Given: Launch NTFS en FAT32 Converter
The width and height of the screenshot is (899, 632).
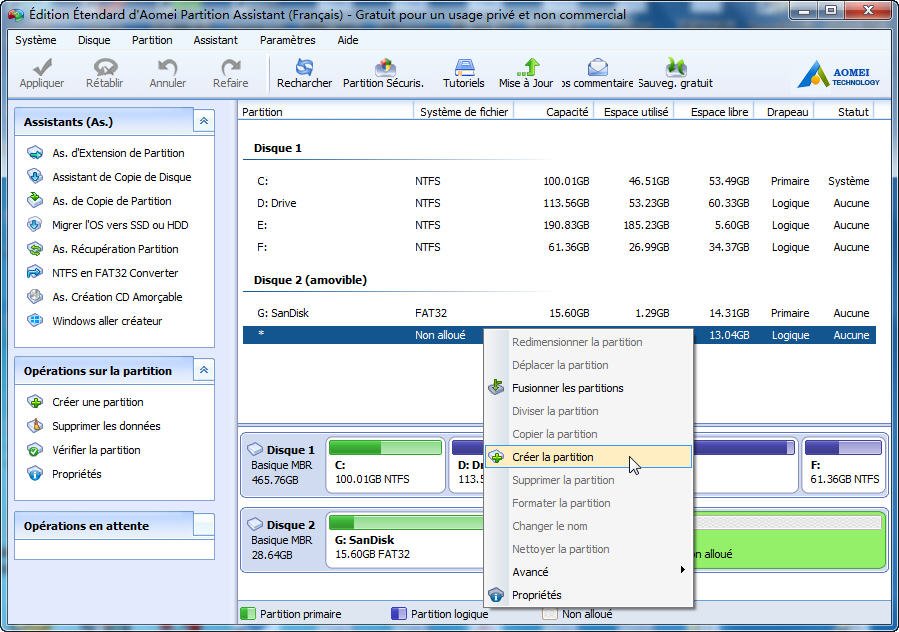Looking at the screenshot, I should pyautogui.click(x=115, y=274).
